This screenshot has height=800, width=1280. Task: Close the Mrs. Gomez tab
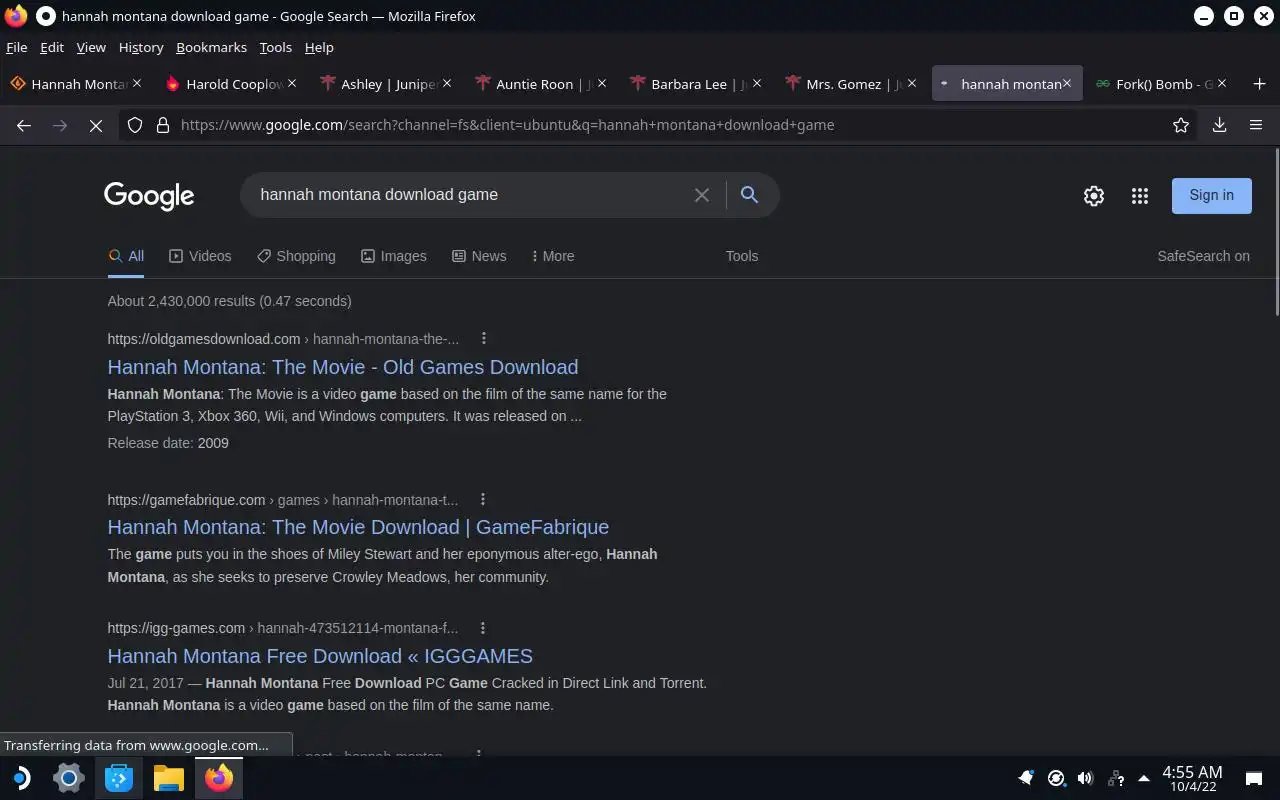pyautogui.click(x=912, y=83)
